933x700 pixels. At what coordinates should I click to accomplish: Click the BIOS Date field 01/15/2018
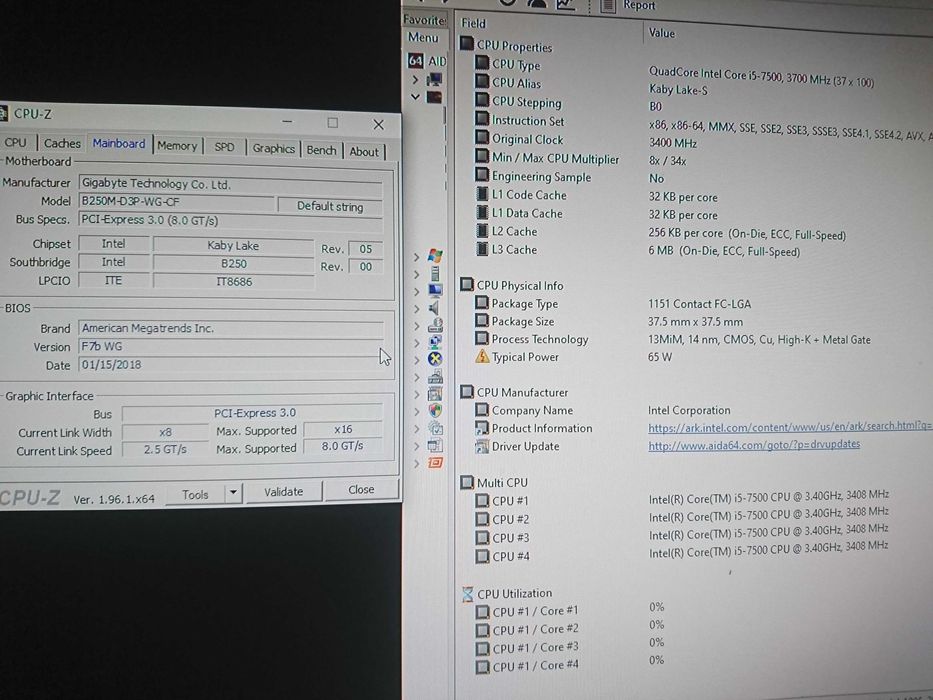[x=231, y=364]
